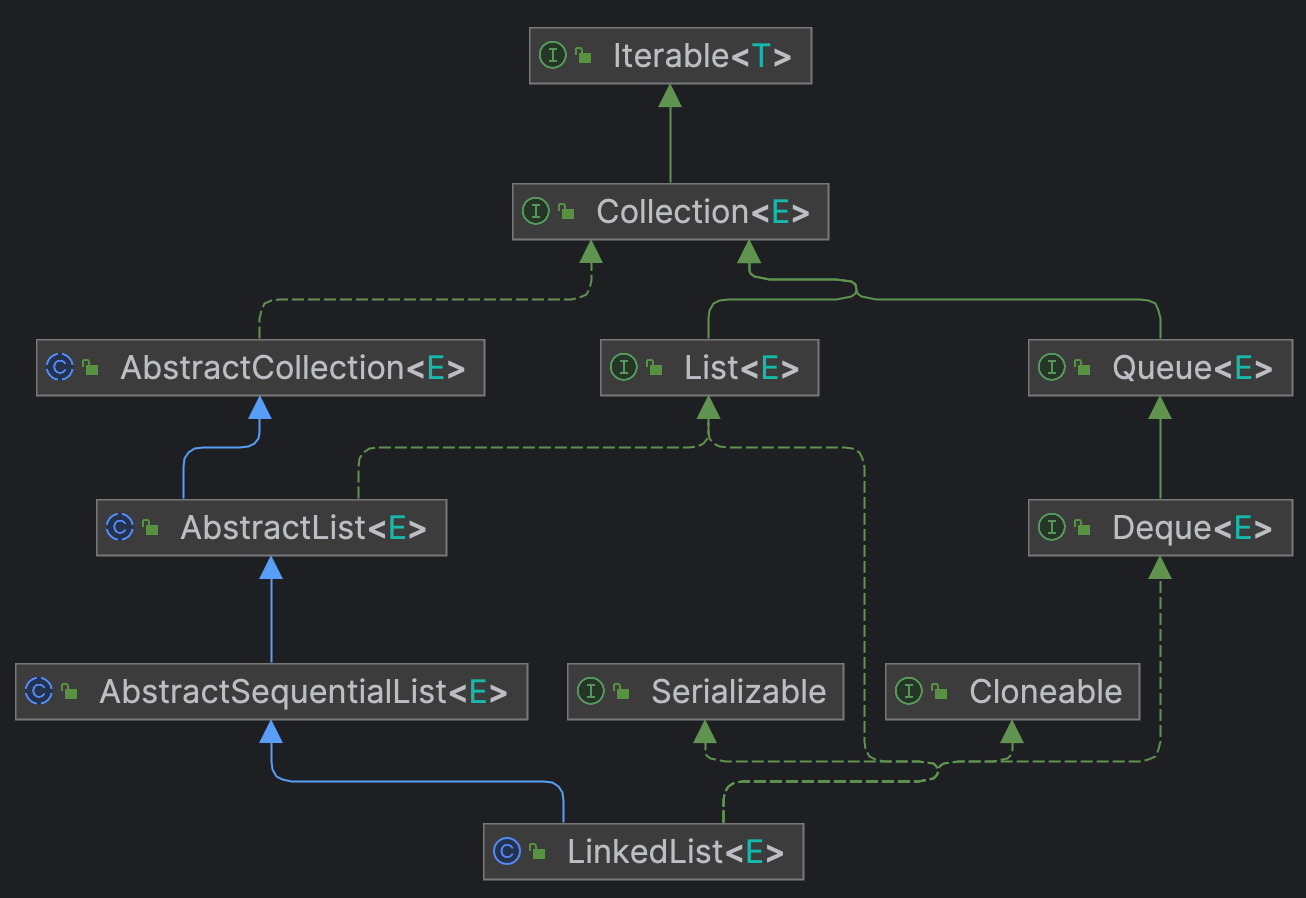1306x898 pixels.
Task: Select the Queue<E> node header
Action: (x=1160, y=368)
